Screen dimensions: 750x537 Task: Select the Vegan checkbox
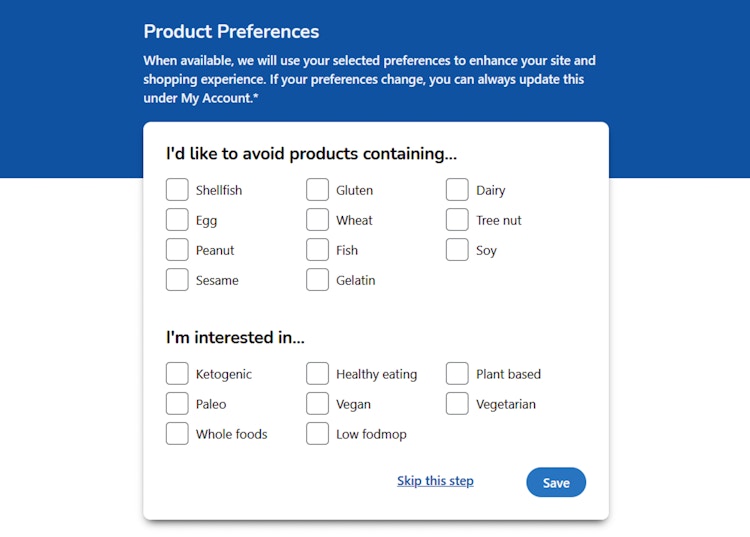point(317,404)
